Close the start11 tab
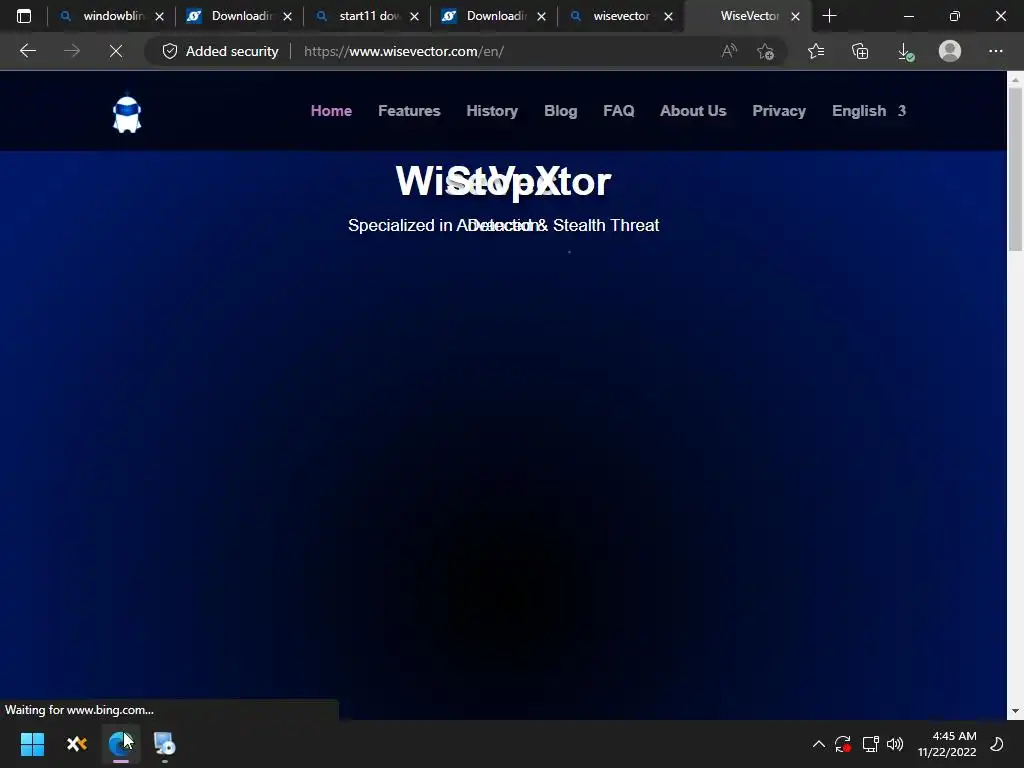Screen dimensions: 1024x768 pos(414,16)
